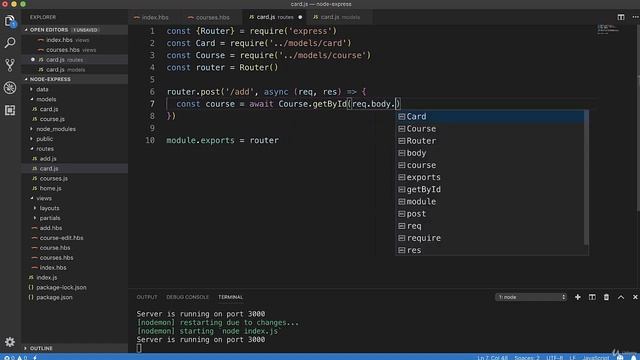
Task: Pick the getById autocomplete suggestion
Action: (490, 189)
